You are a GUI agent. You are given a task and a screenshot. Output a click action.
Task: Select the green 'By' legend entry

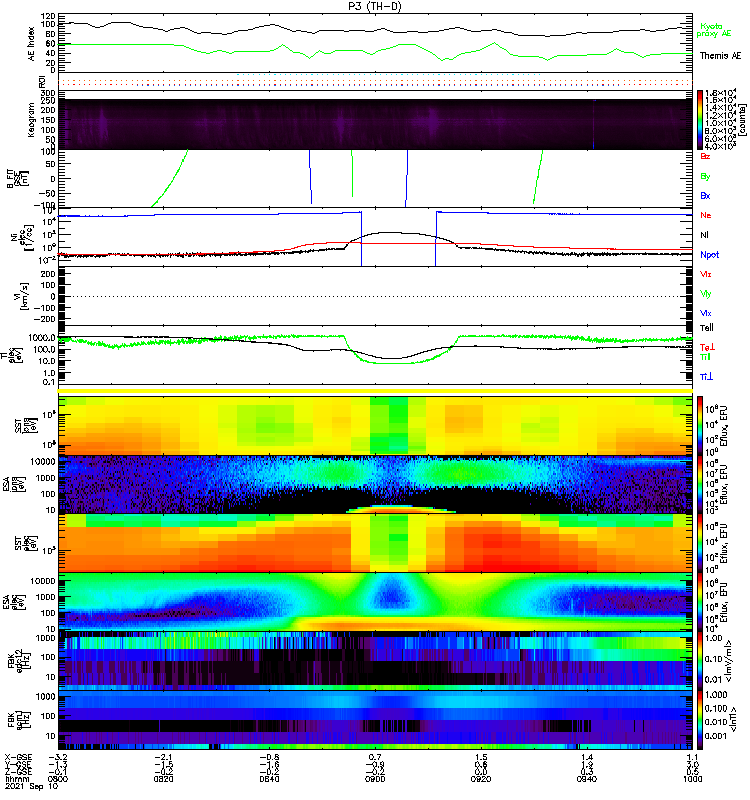(x=705, y=177)
